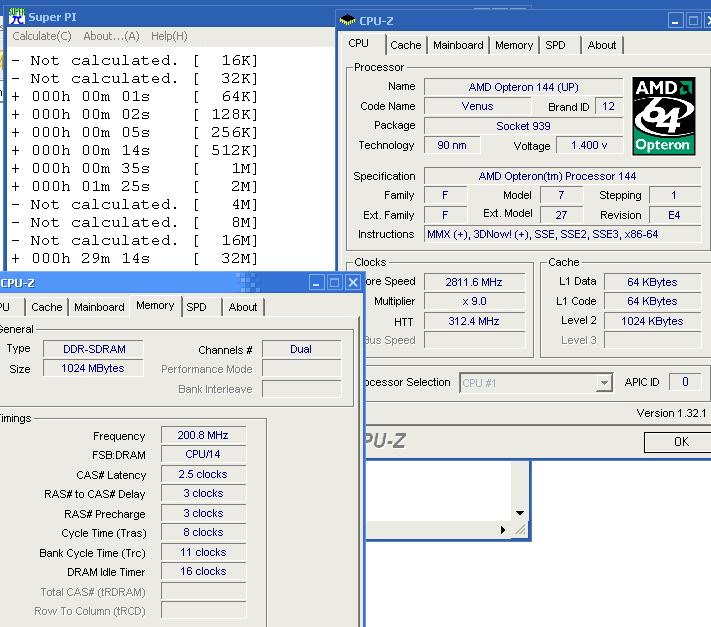The height and width of the screenshot is (627, 711).
Task: Open SPD tab in CPU-Z memory window
Action: [x=196, y=307]
